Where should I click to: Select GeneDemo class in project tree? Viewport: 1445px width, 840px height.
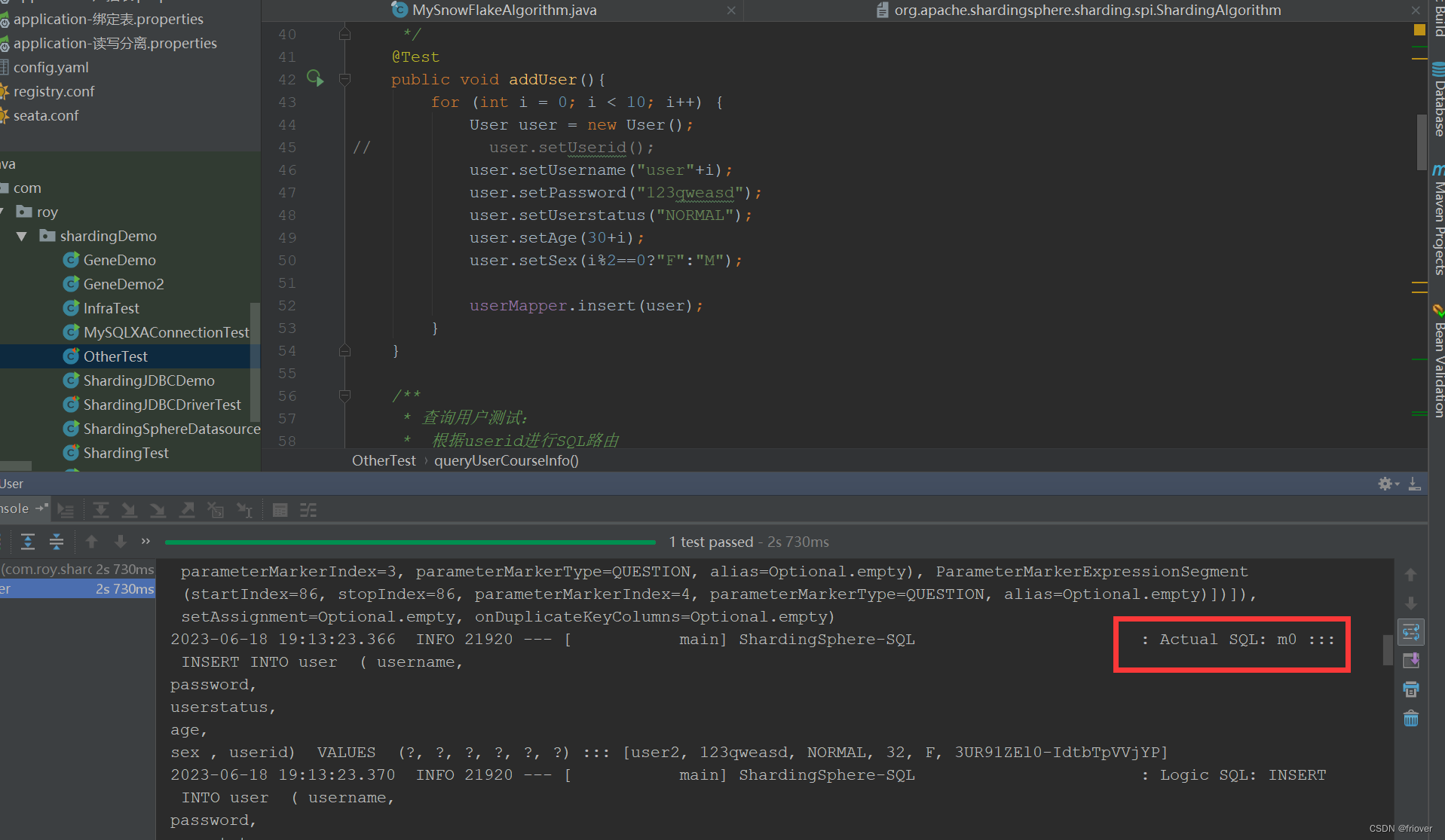point(119,260)
